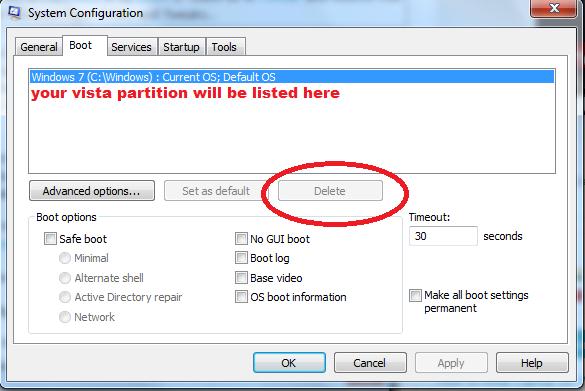Open Advanced options dialog
This screenshot has height=391, width=585.
92,191
